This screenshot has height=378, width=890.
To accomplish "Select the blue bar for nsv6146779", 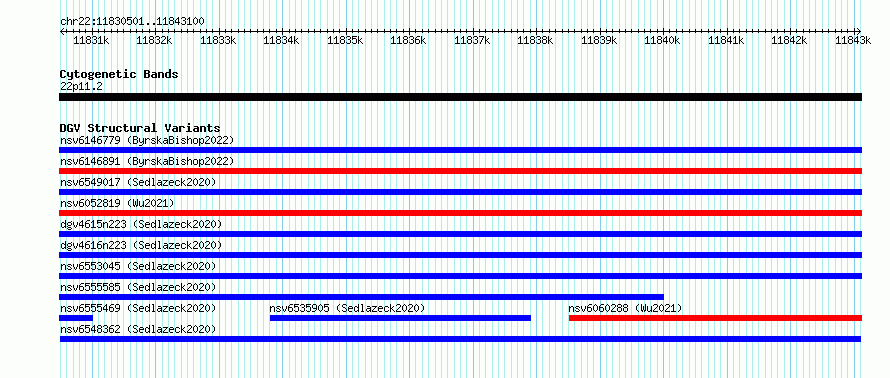I will 460,150.
